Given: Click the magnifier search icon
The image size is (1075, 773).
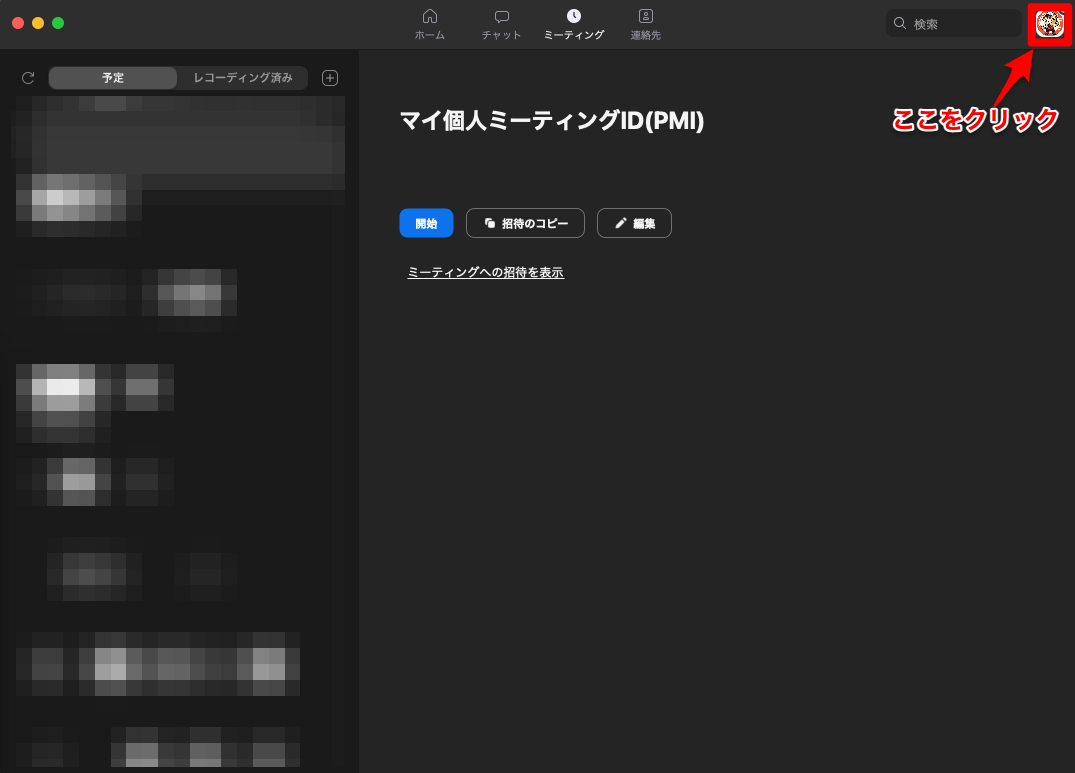Looking at the screenshot, I should (x=900, y=23).
